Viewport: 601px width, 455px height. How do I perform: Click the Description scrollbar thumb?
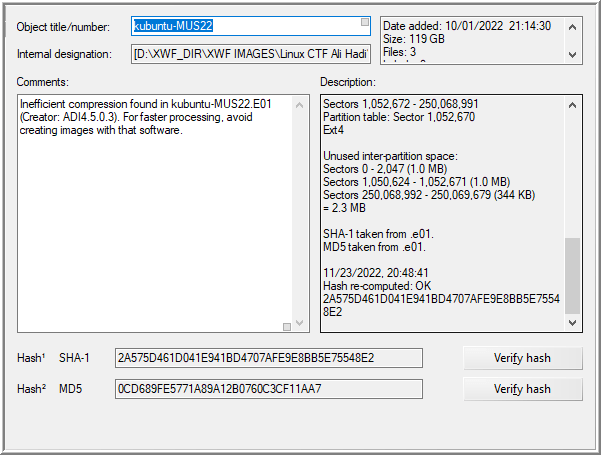[x=572, y=275]
